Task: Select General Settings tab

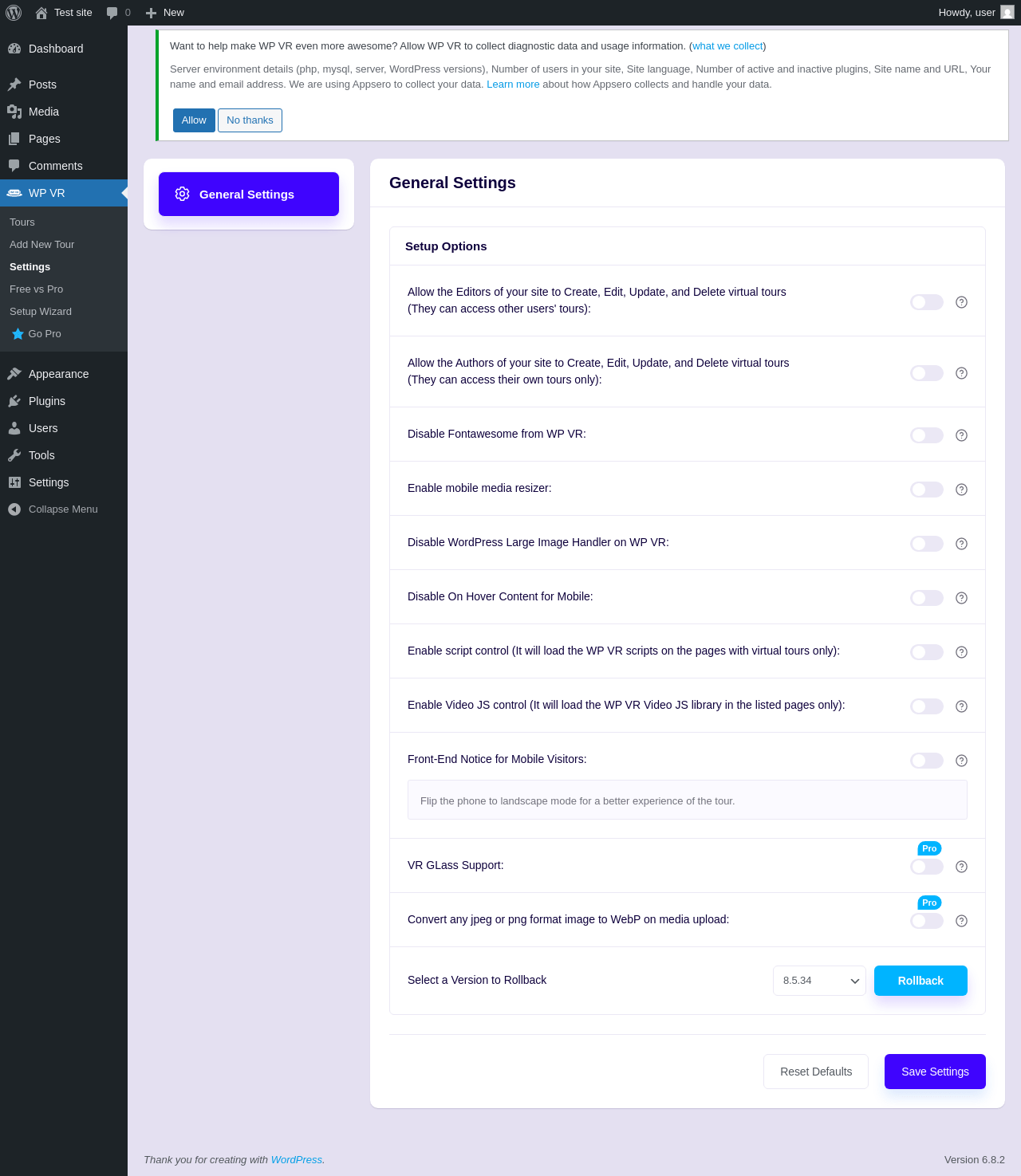Action: pyautogui.click(x=249, y=194)
